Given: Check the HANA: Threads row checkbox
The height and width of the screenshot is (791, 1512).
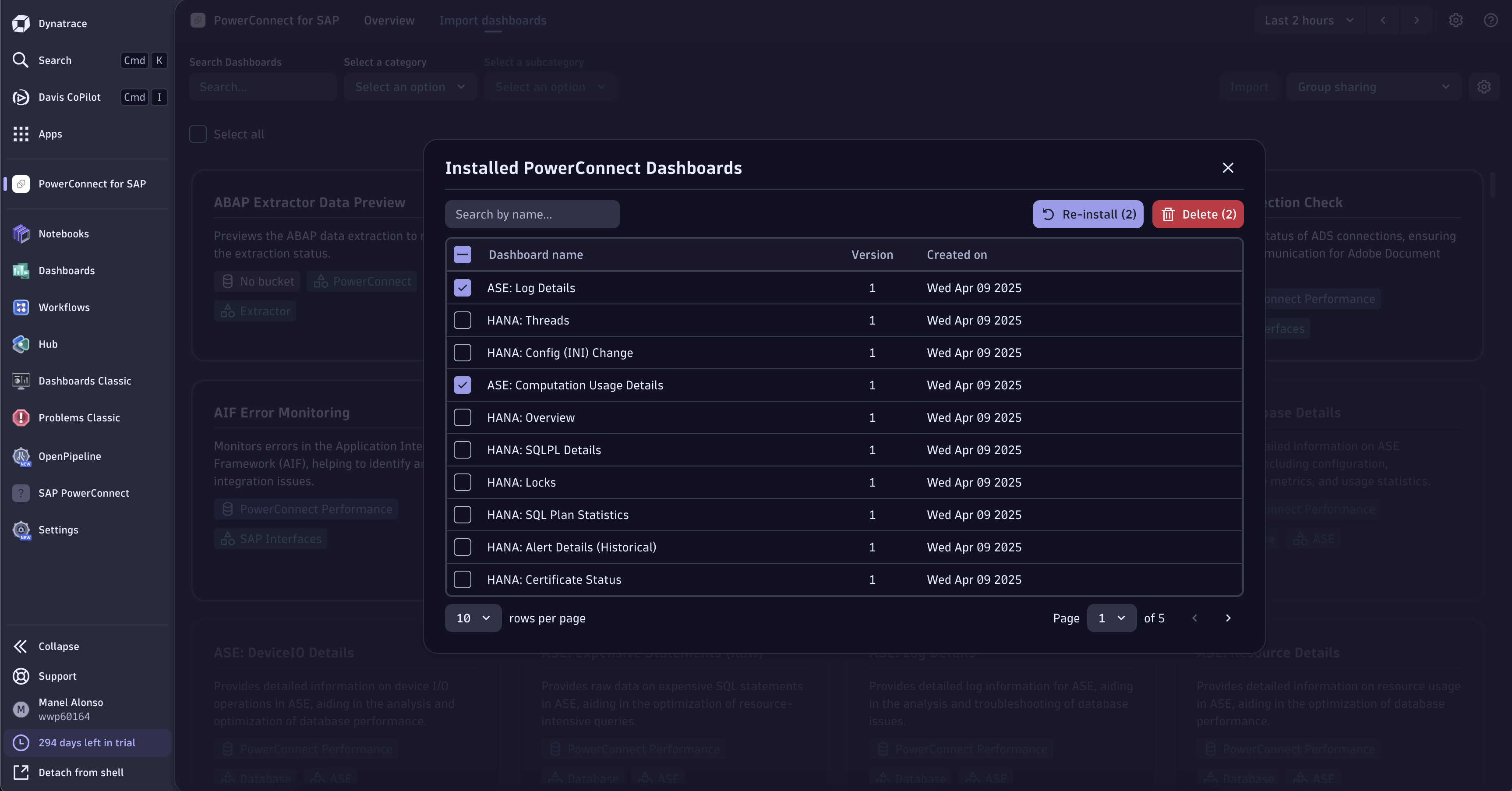Looking at the screenshot, I should point(463,321).
